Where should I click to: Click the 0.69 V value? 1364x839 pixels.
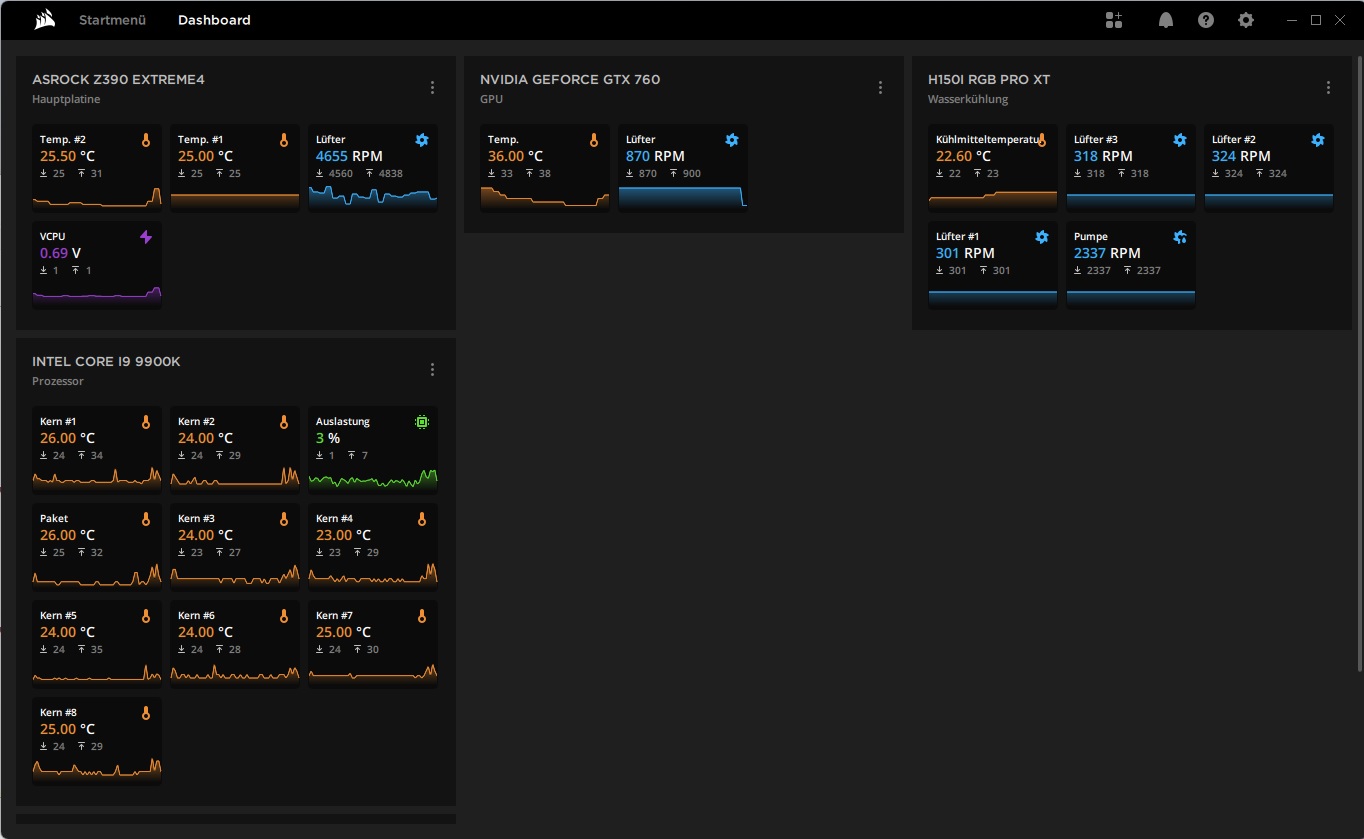[x=60, y=253]
